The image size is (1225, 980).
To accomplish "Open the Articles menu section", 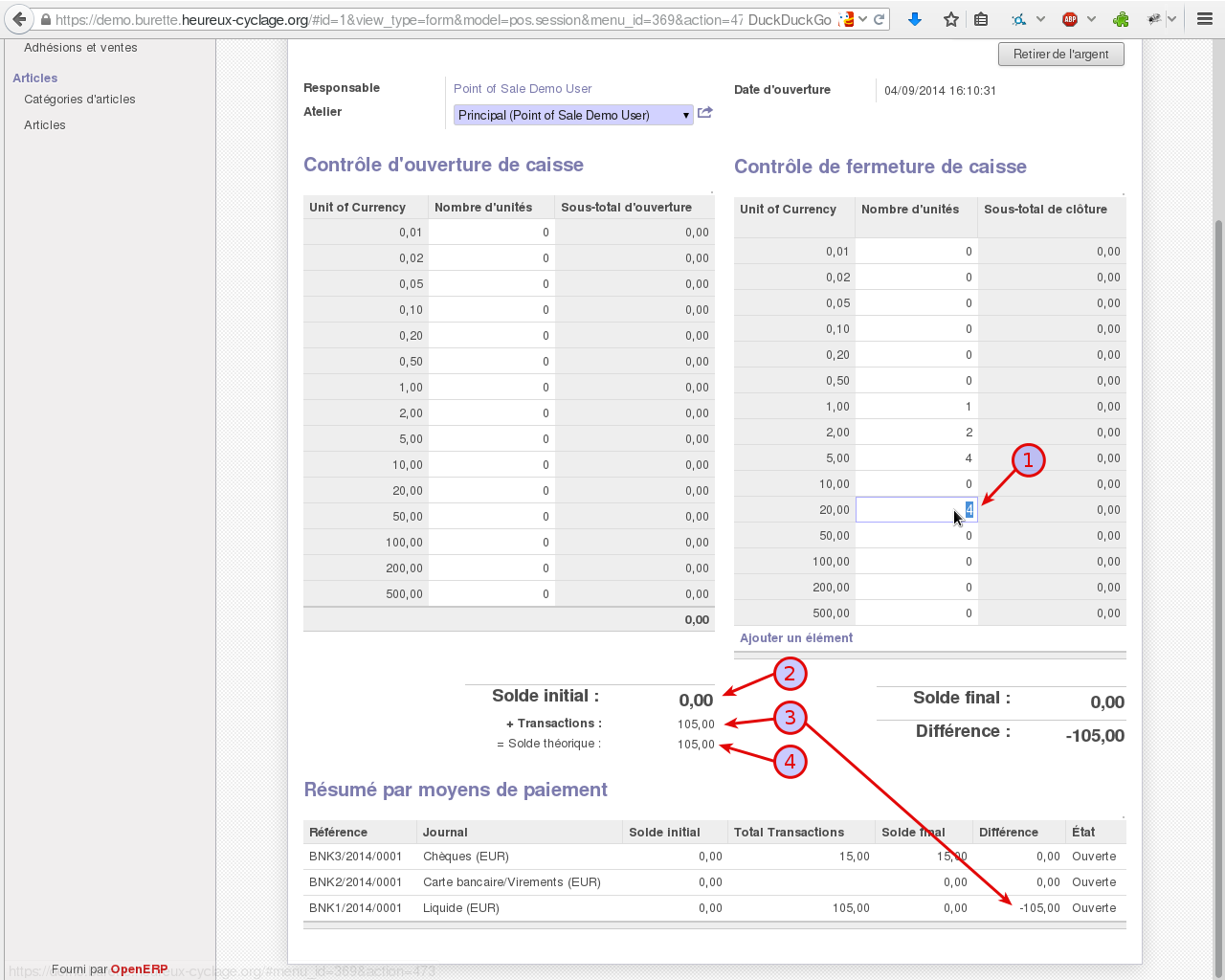I will point(34,78).
